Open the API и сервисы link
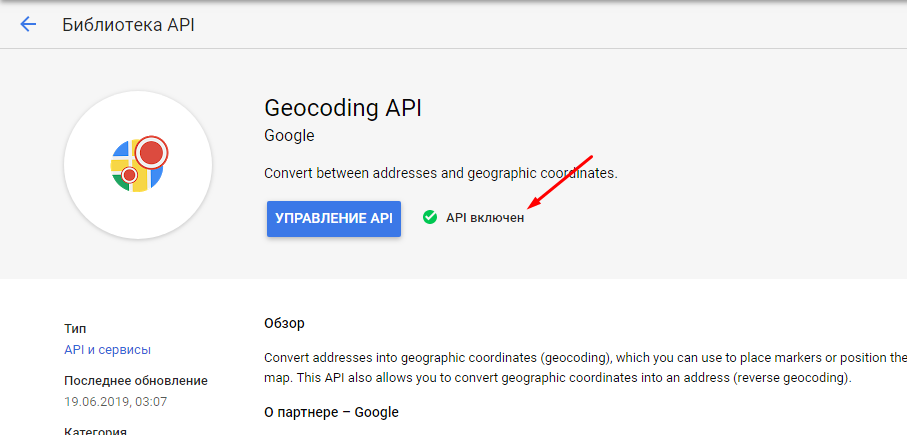907x435 pixels. click(107, 350)
